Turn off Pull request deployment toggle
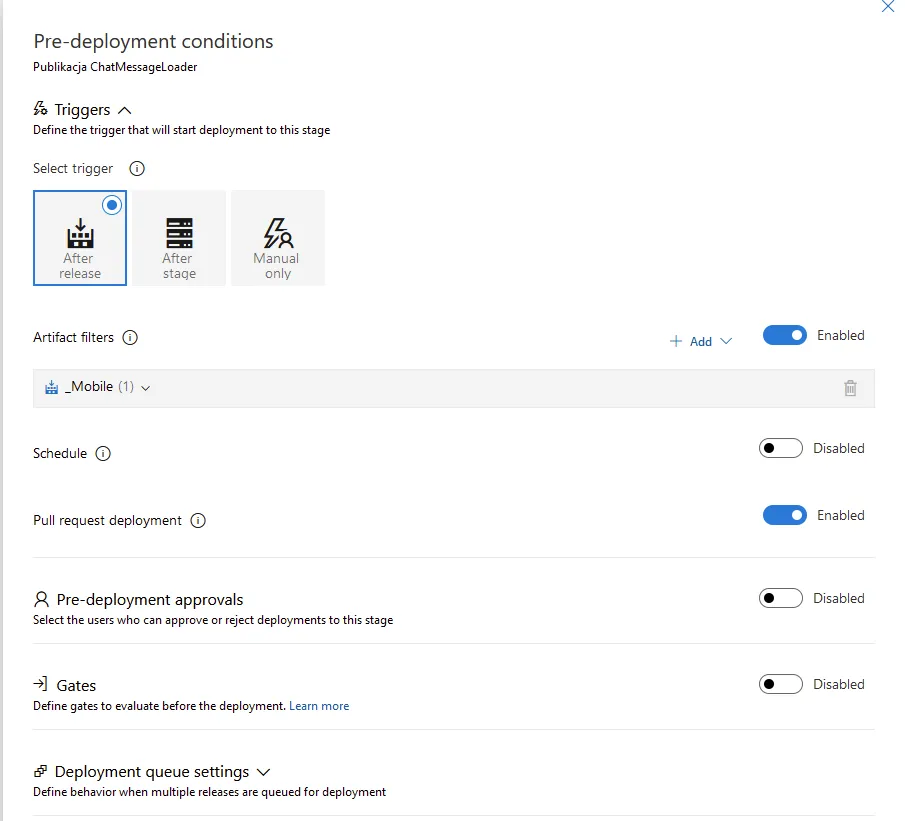The width and height of the screenshot is (905, 821). click(784, 516)
